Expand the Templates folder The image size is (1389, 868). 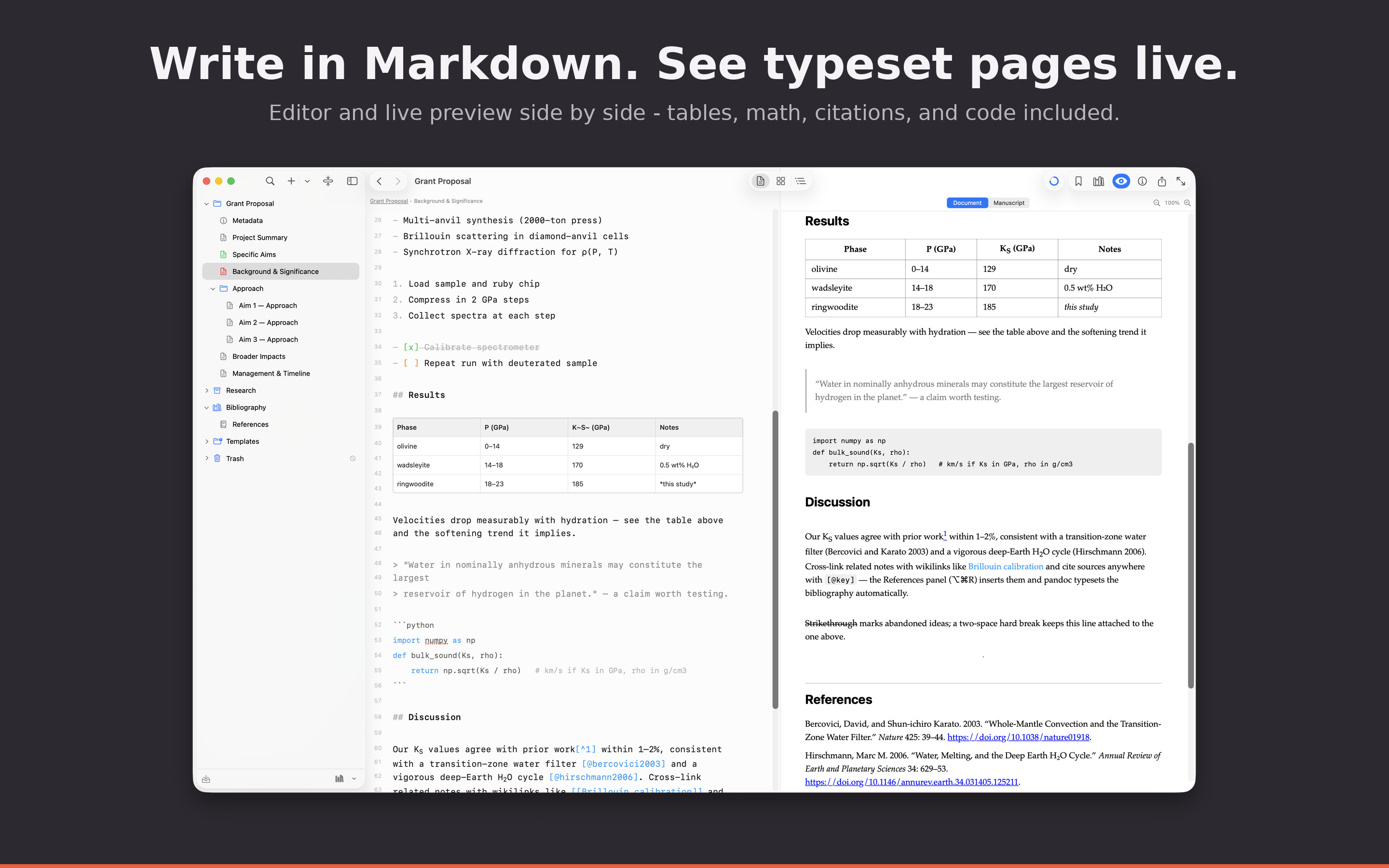[206, 441]
